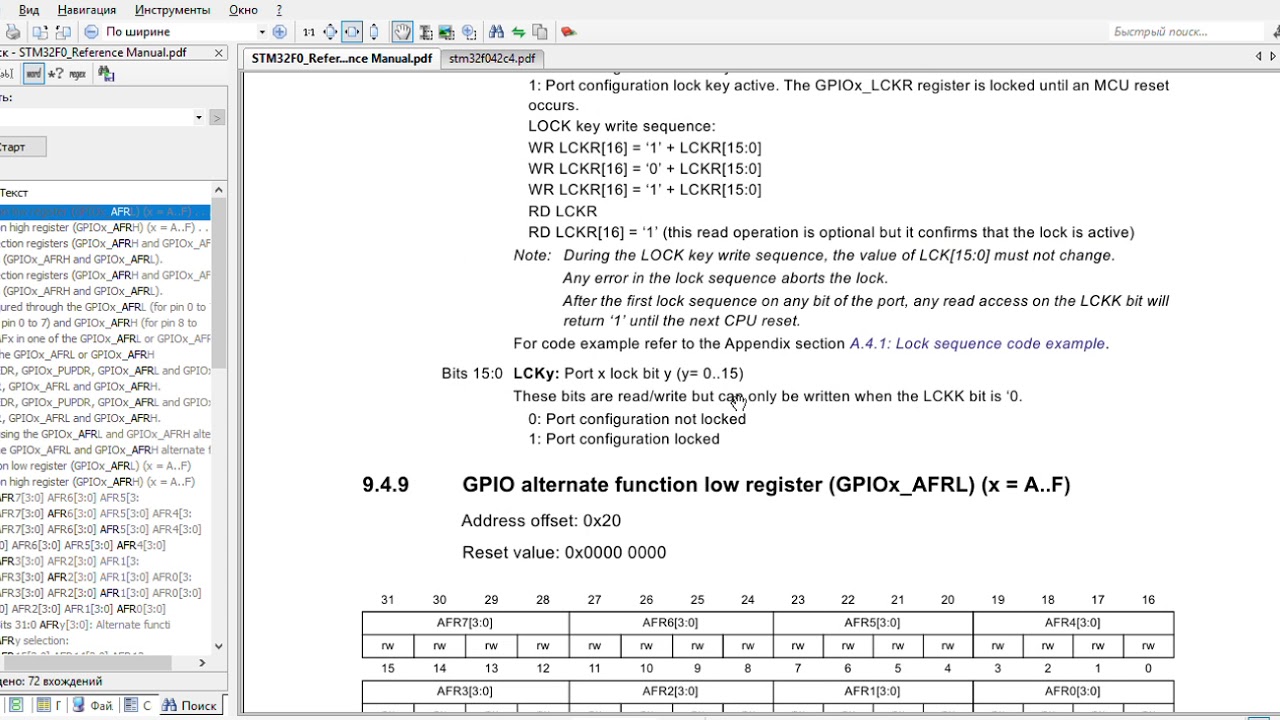1280x720 pixels.
Task: Open search with the binoculars toolbar icon
Action: tap(497, 32)
